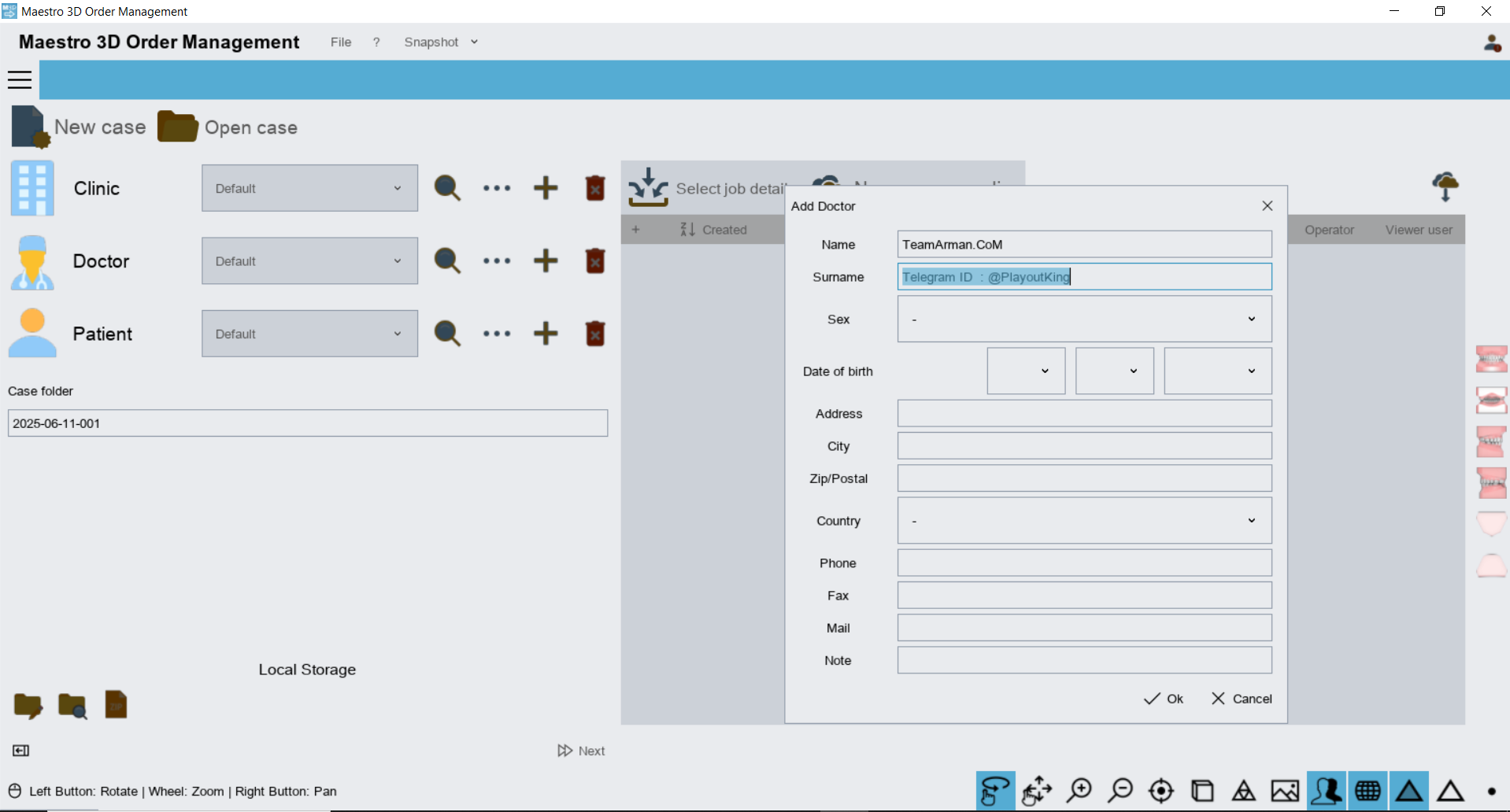Image resolution: width=1510 pixels, height=812 pixels.
Task: Open the middle Date of birth dropdown
Action: click(x=1115, y=371)
